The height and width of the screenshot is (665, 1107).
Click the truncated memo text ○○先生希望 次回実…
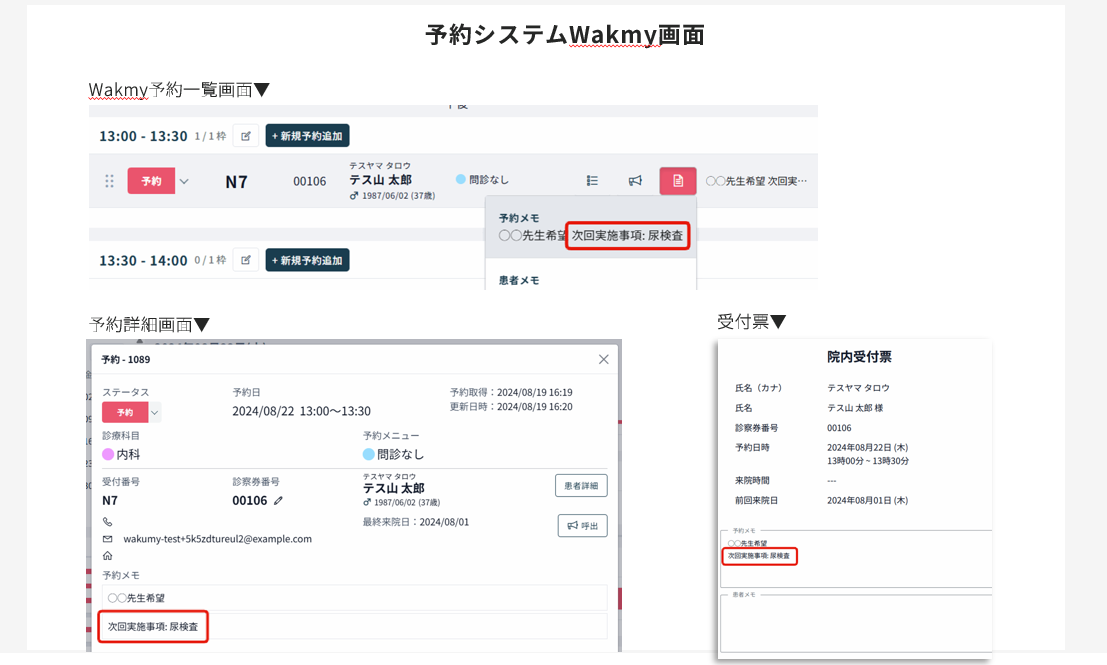coord(756,181)
